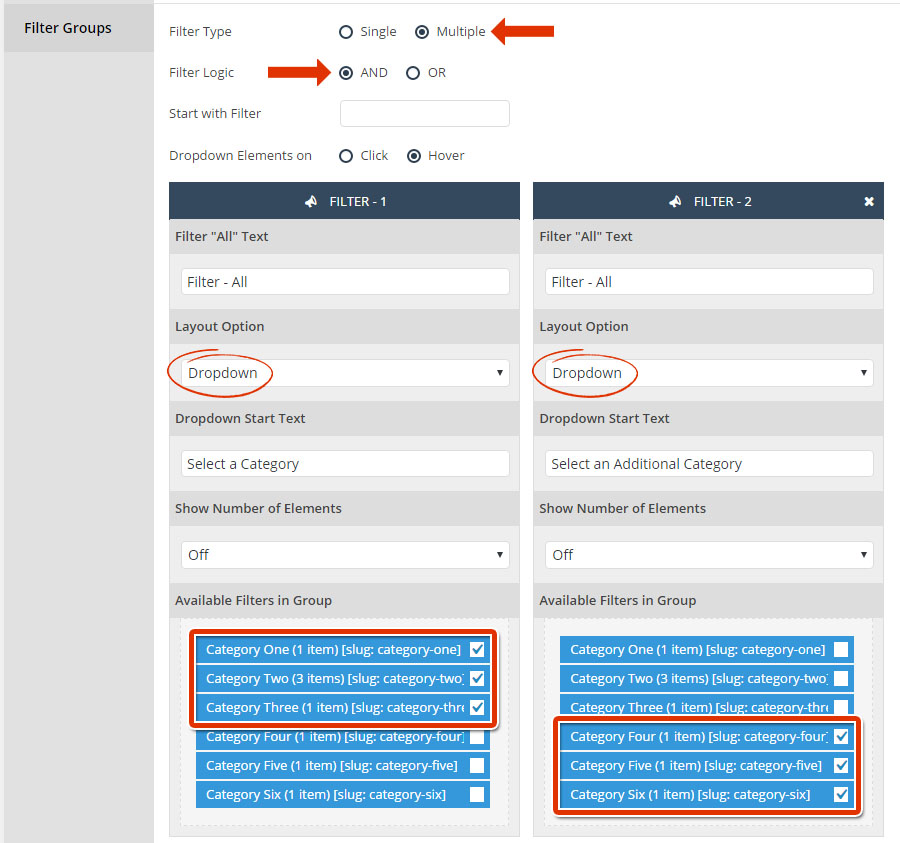
Task: Open Filter 1 Layout Option dropdown
Action: 345,373
